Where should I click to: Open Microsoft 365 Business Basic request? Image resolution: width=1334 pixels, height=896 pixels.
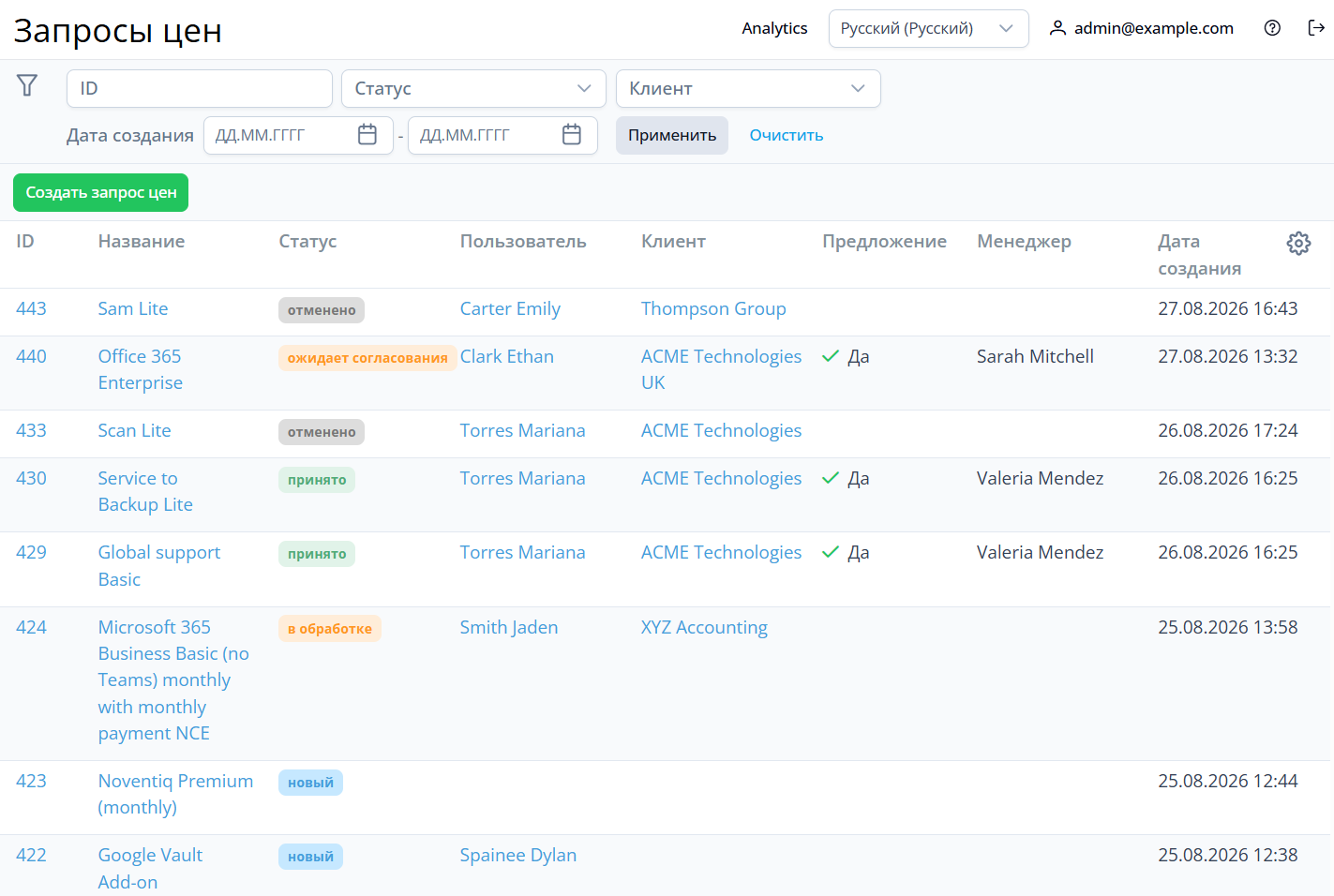173,679
